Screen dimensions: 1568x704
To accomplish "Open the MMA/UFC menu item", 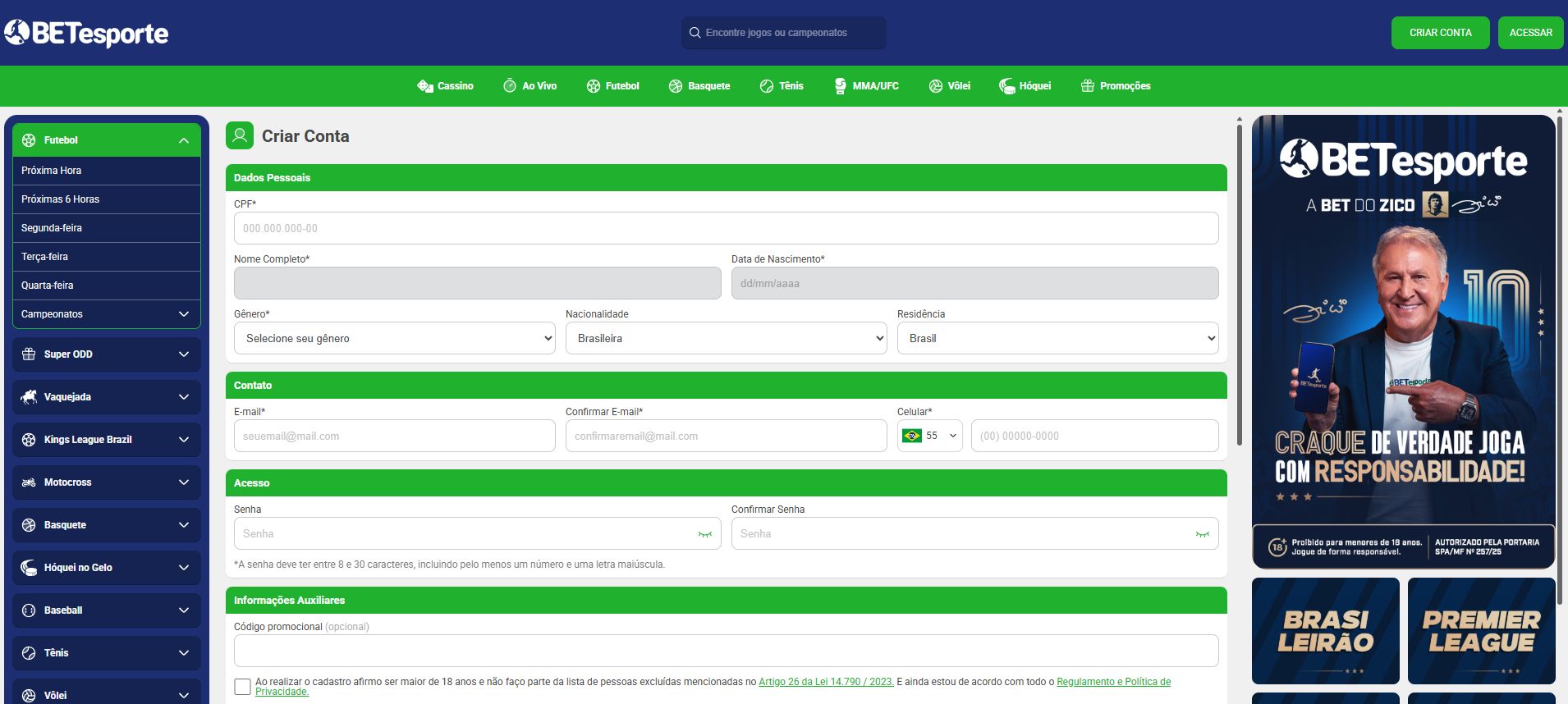I will [866, 86].
